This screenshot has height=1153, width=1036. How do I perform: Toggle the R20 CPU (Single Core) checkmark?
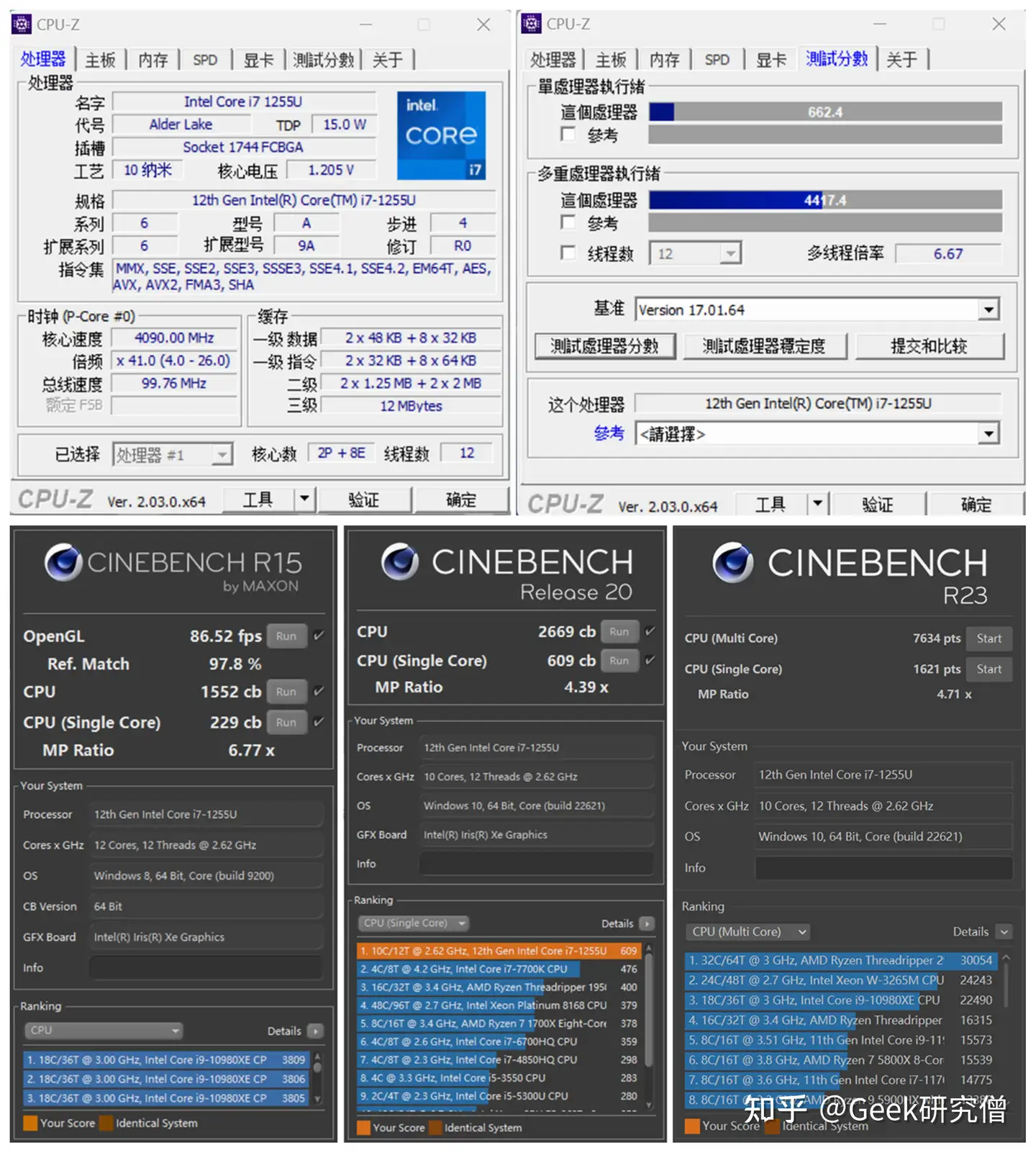tap(650, 660)
